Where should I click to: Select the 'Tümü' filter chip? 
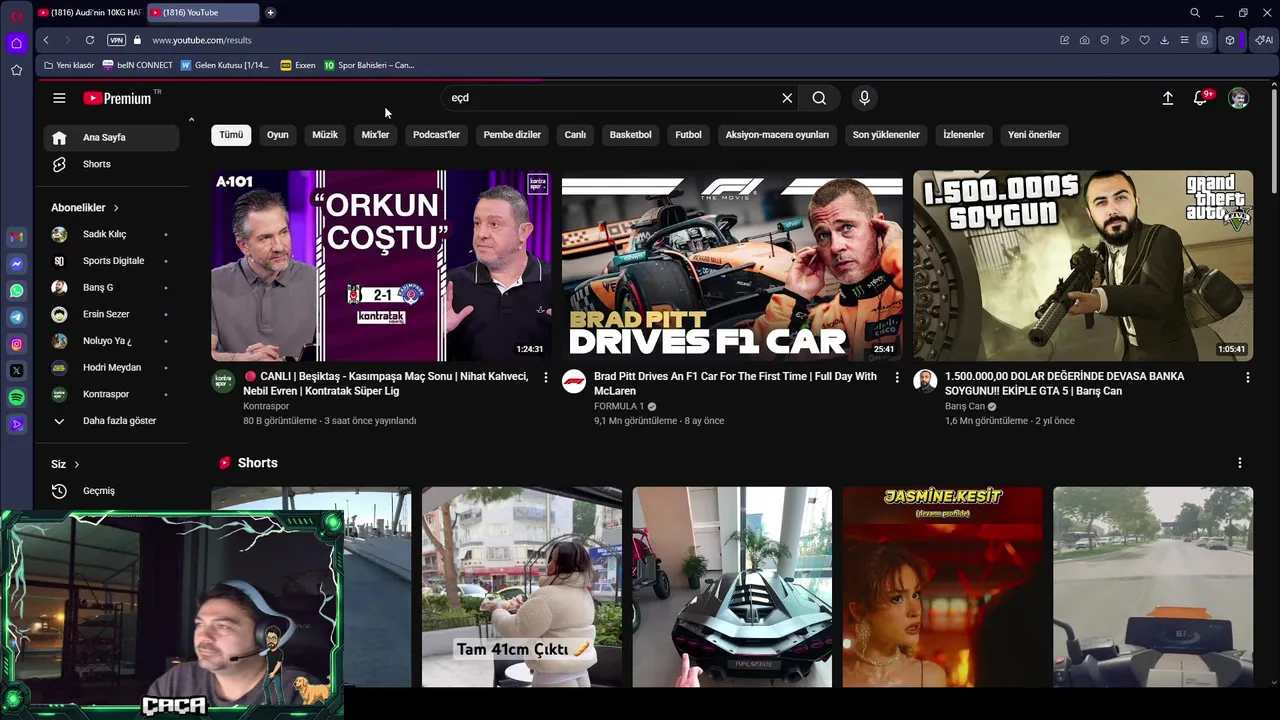click(x=231, y=135)
